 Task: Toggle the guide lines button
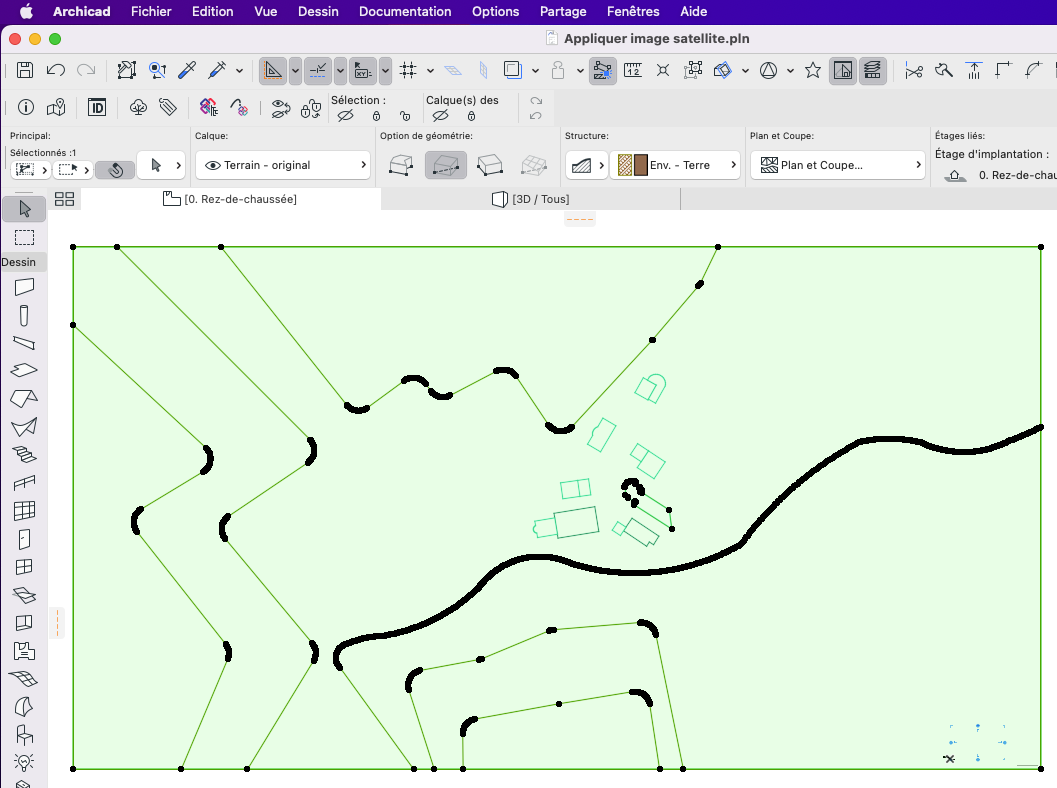[318, 70]
